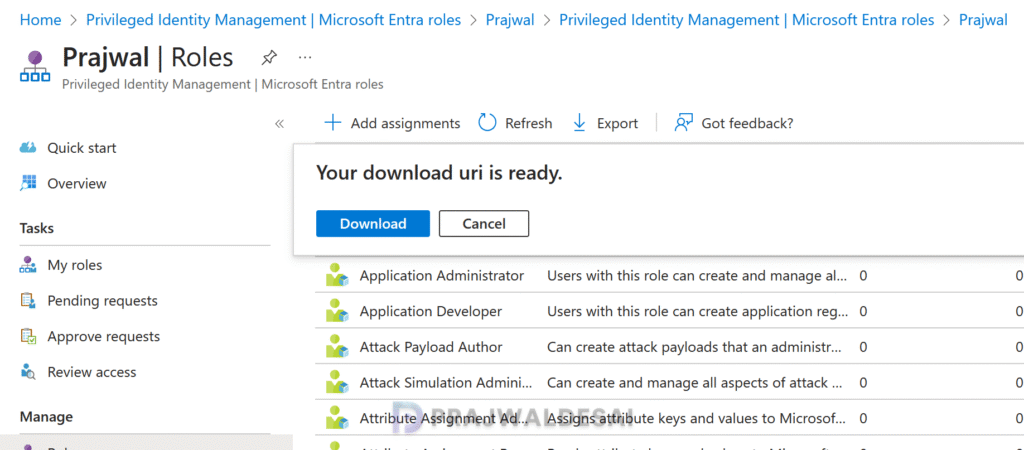Open the Application Developer role
The width and height of the screenshot is (1024, 450).
click(x=431, y=312)
